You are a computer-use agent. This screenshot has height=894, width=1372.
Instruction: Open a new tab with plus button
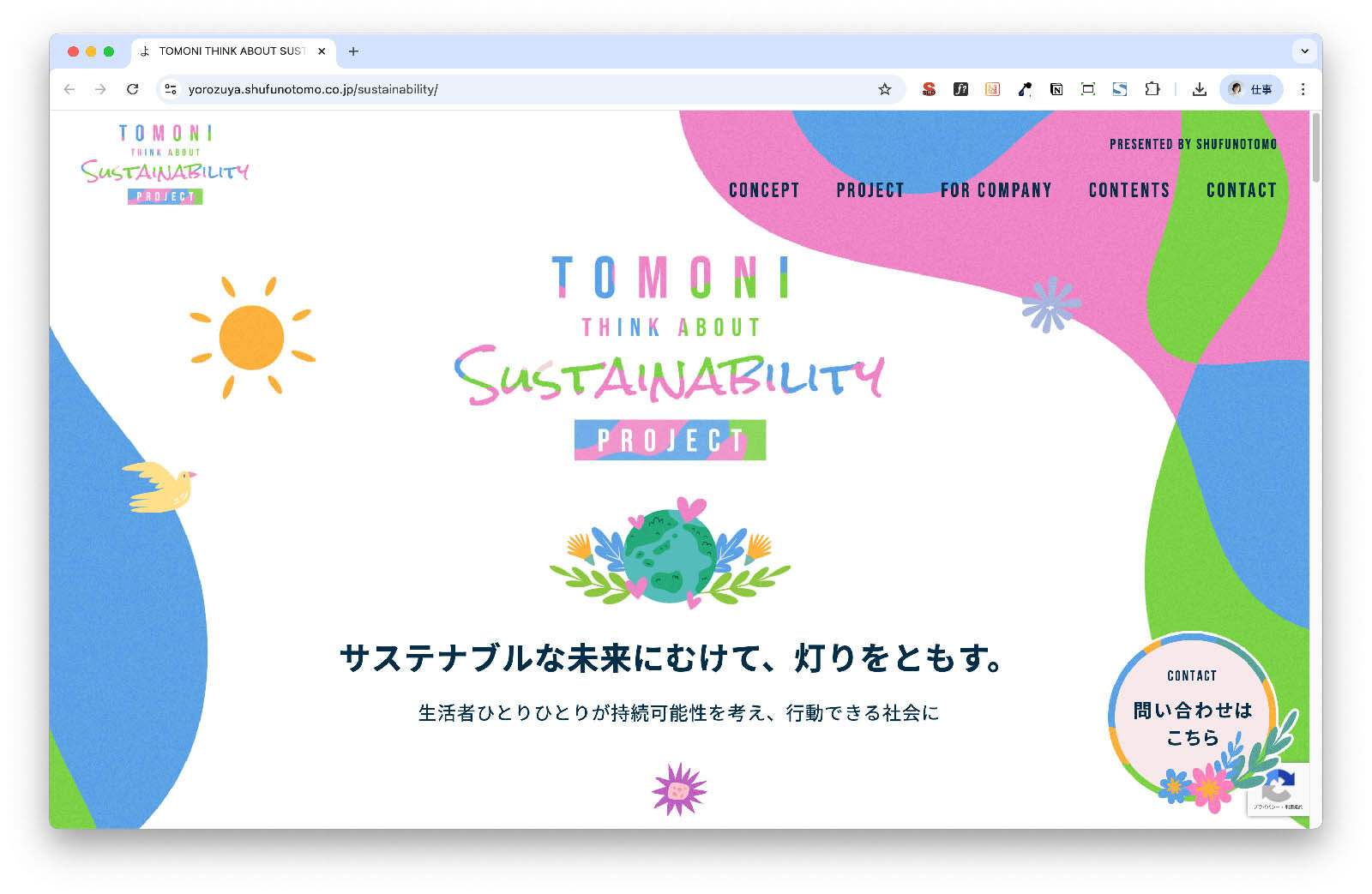353,51
